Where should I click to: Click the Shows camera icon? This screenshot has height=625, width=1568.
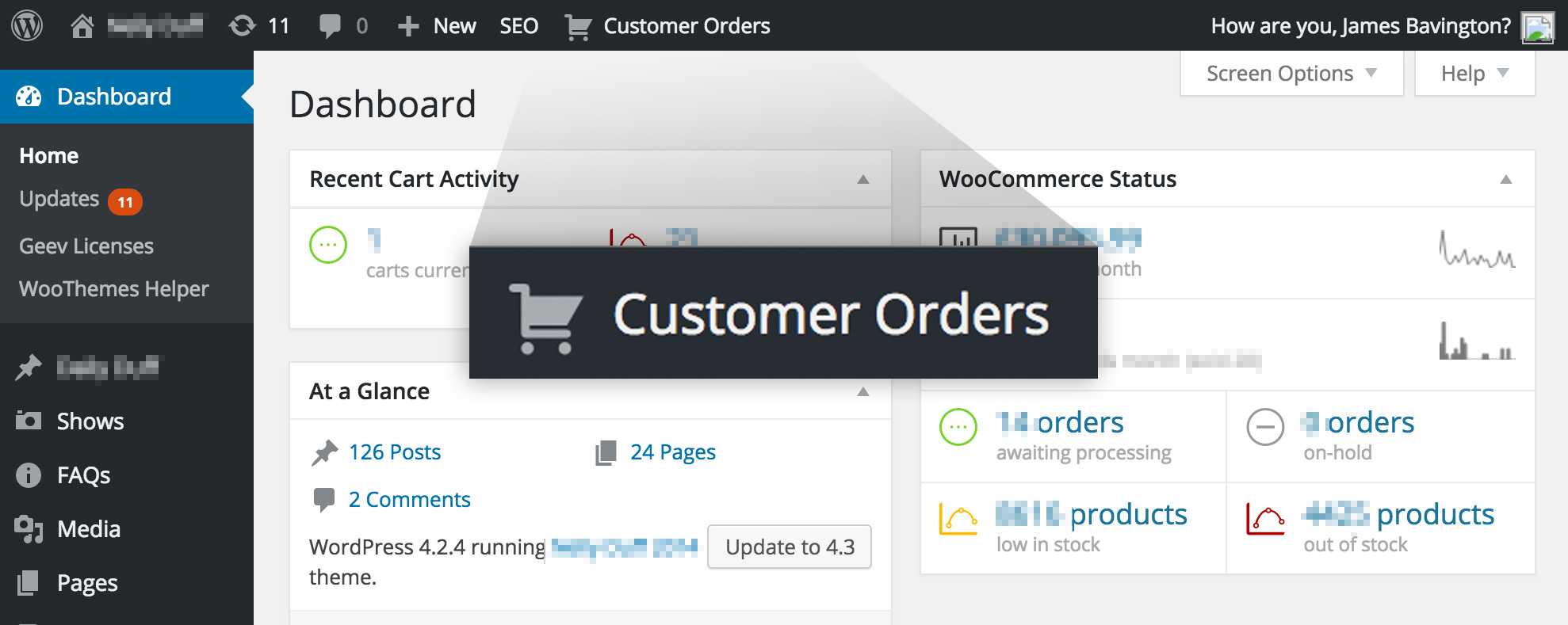(x=29, y=420)
